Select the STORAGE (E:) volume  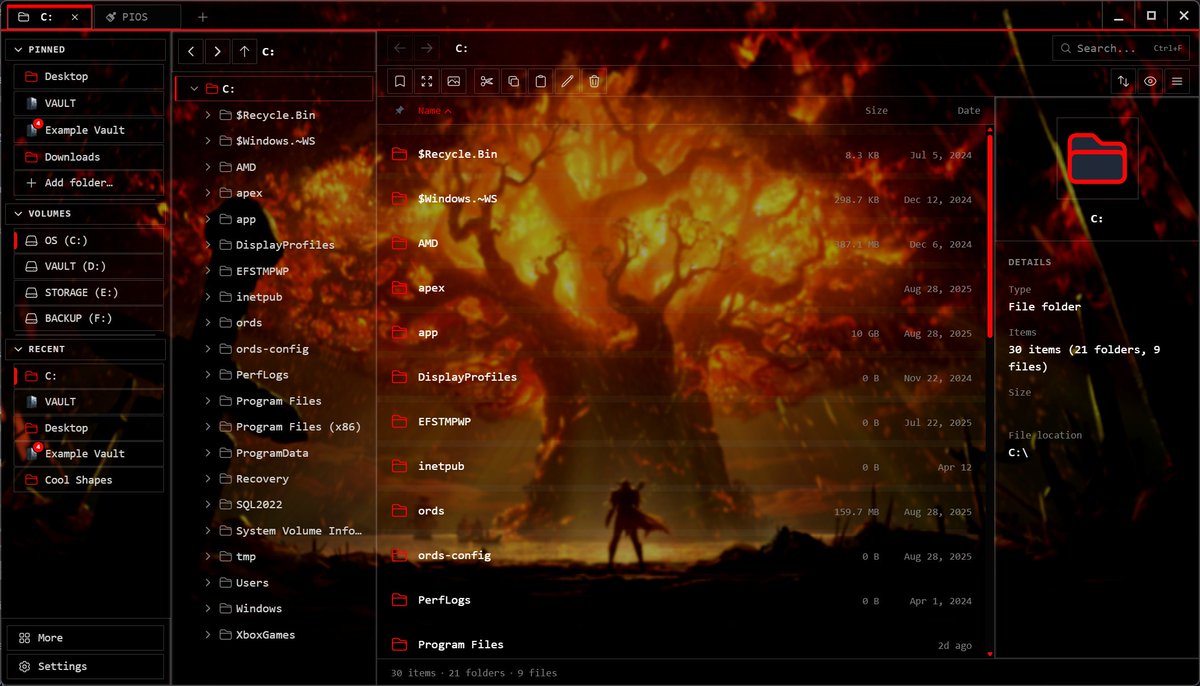tap(89, 292)
